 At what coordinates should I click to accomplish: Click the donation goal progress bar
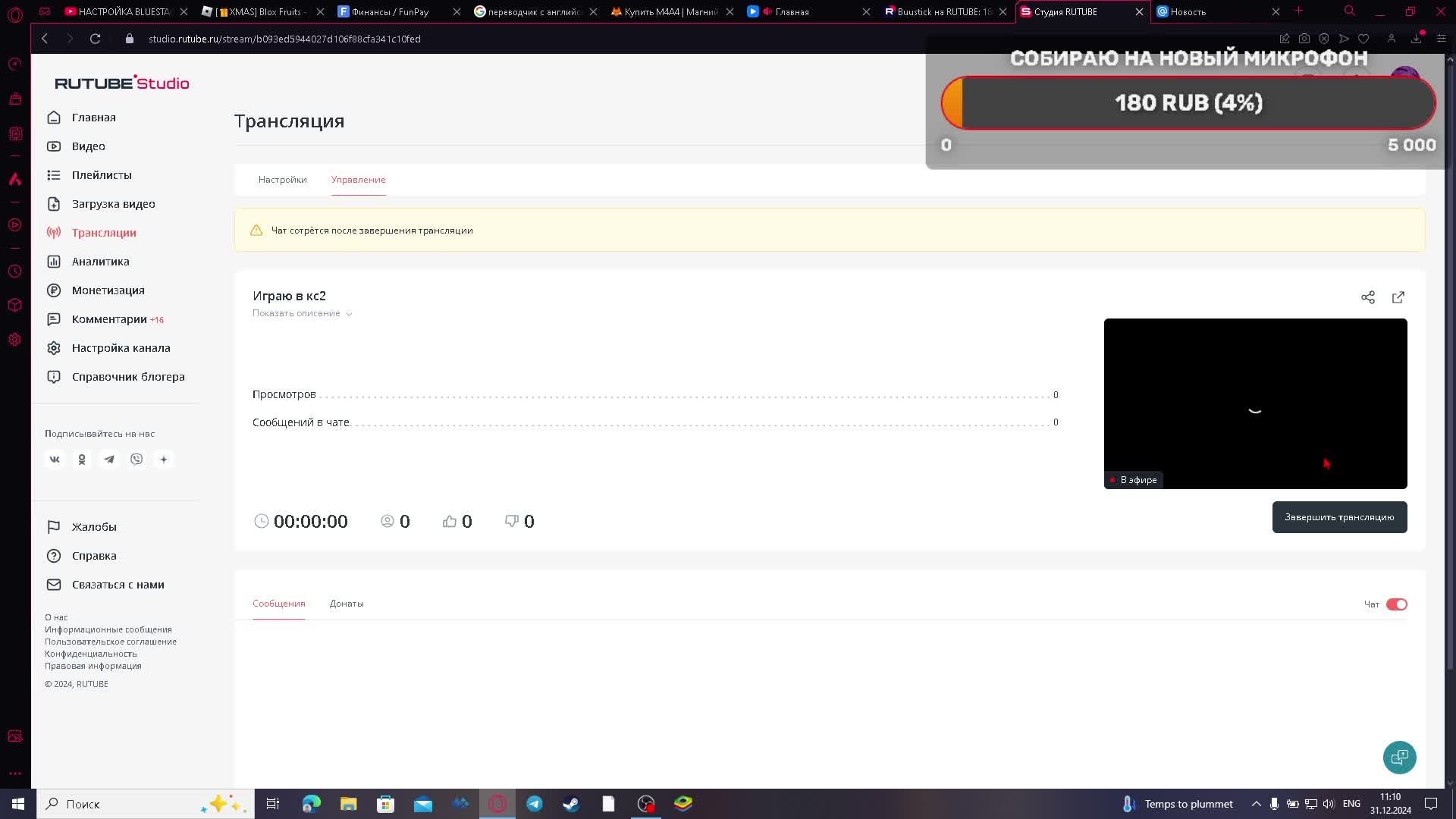click(1188, 103)
